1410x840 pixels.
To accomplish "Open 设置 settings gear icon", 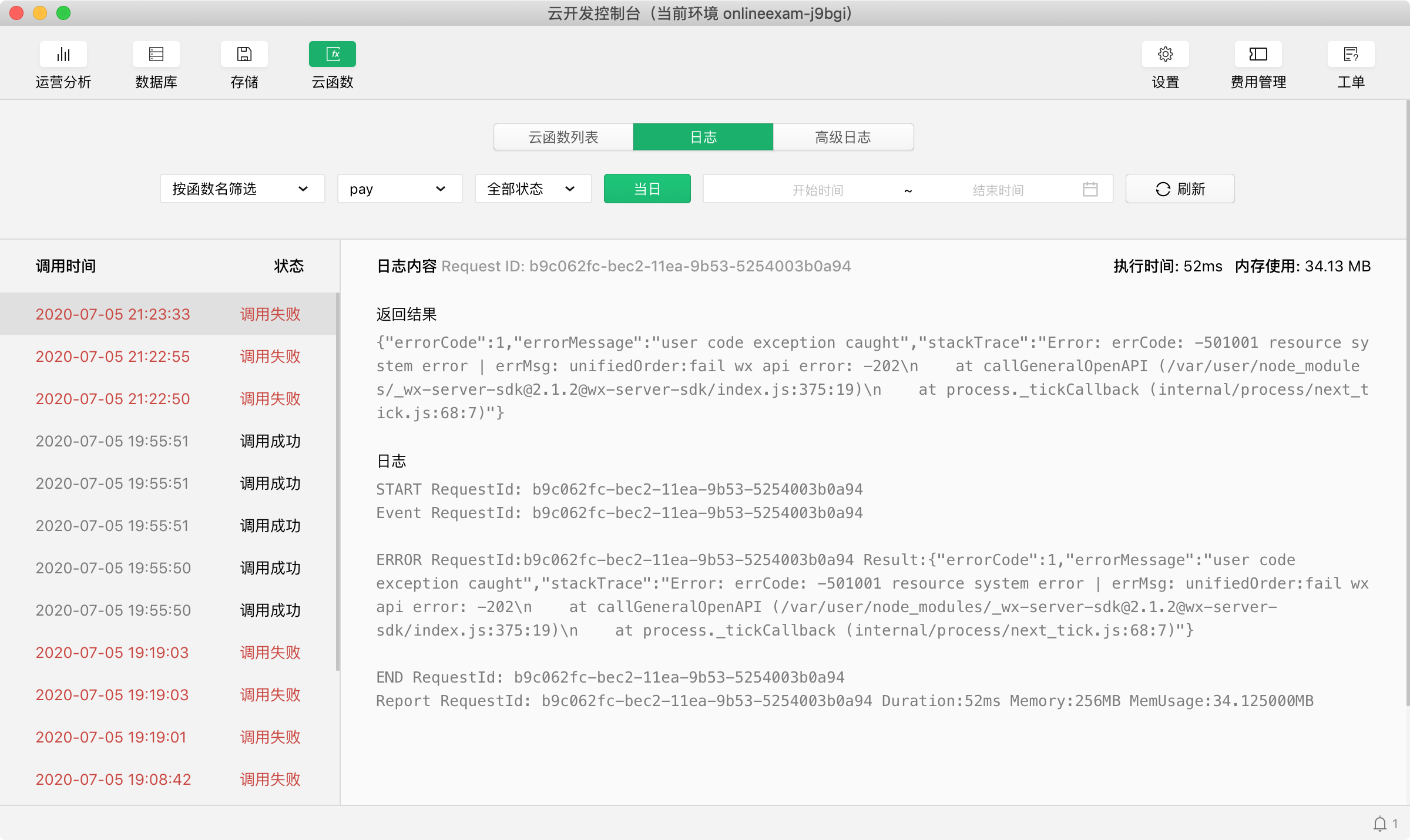I will (x=1165, y=55).
